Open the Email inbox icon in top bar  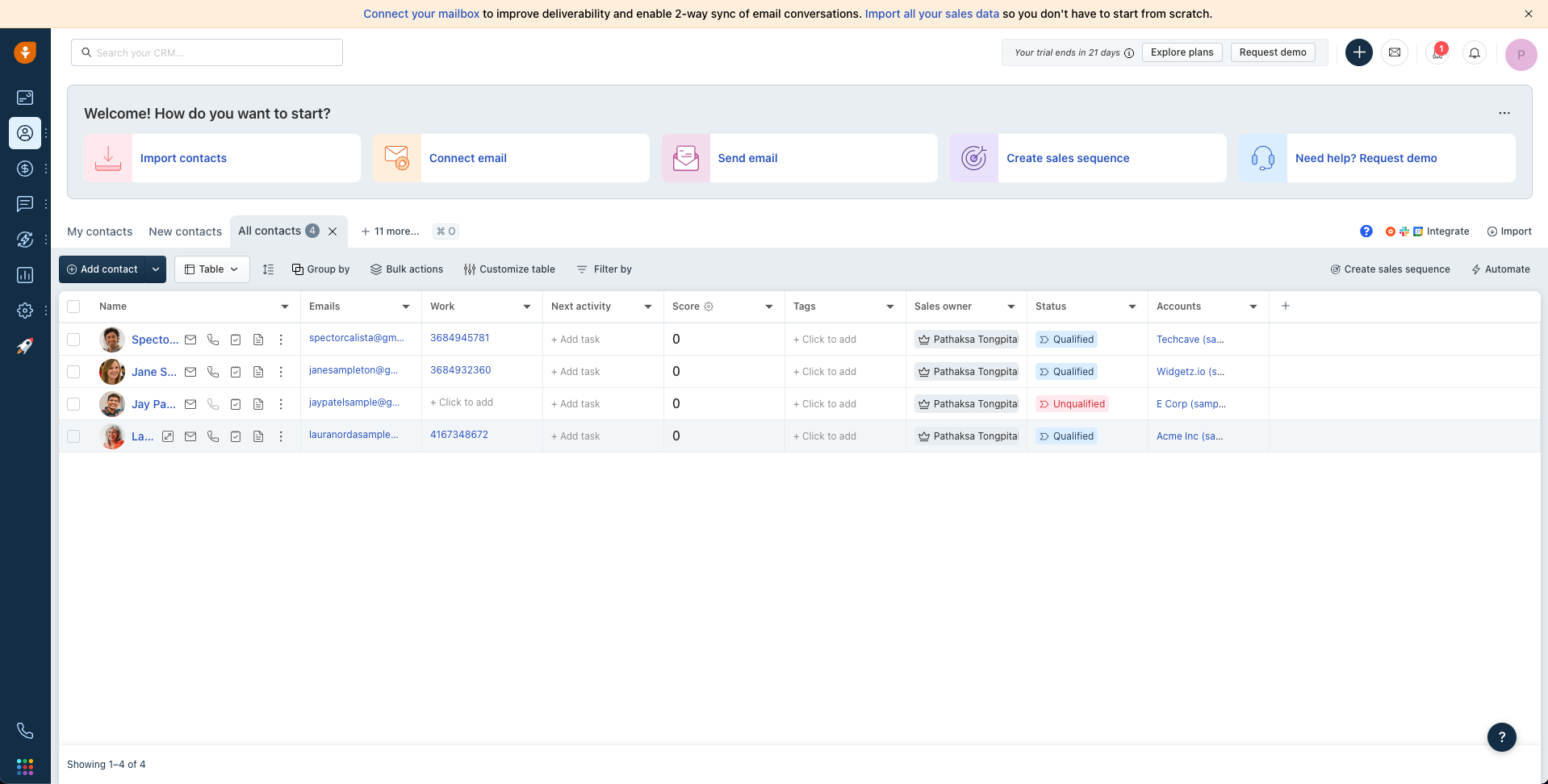coord(1395,52)
